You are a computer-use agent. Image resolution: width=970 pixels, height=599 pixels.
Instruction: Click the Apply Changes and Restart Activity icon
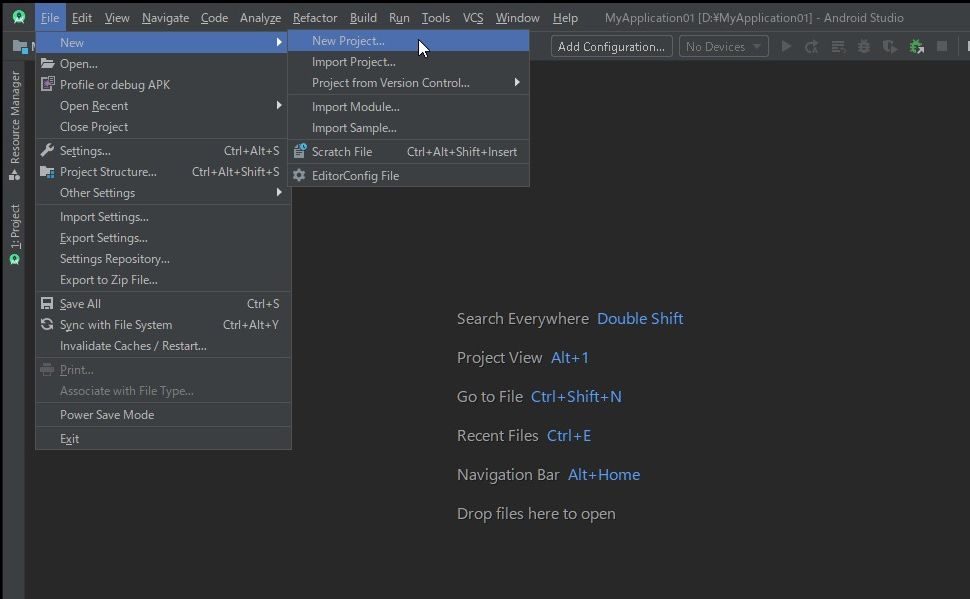[x=812, y=47]
